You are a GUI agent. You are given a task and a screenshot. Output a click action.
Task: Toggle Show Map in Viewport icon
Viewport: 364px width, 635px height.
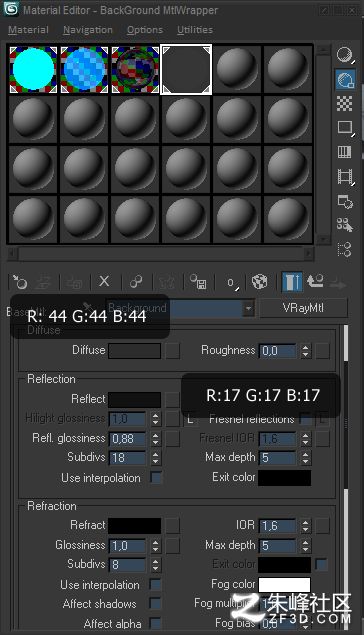coord(260,282)
